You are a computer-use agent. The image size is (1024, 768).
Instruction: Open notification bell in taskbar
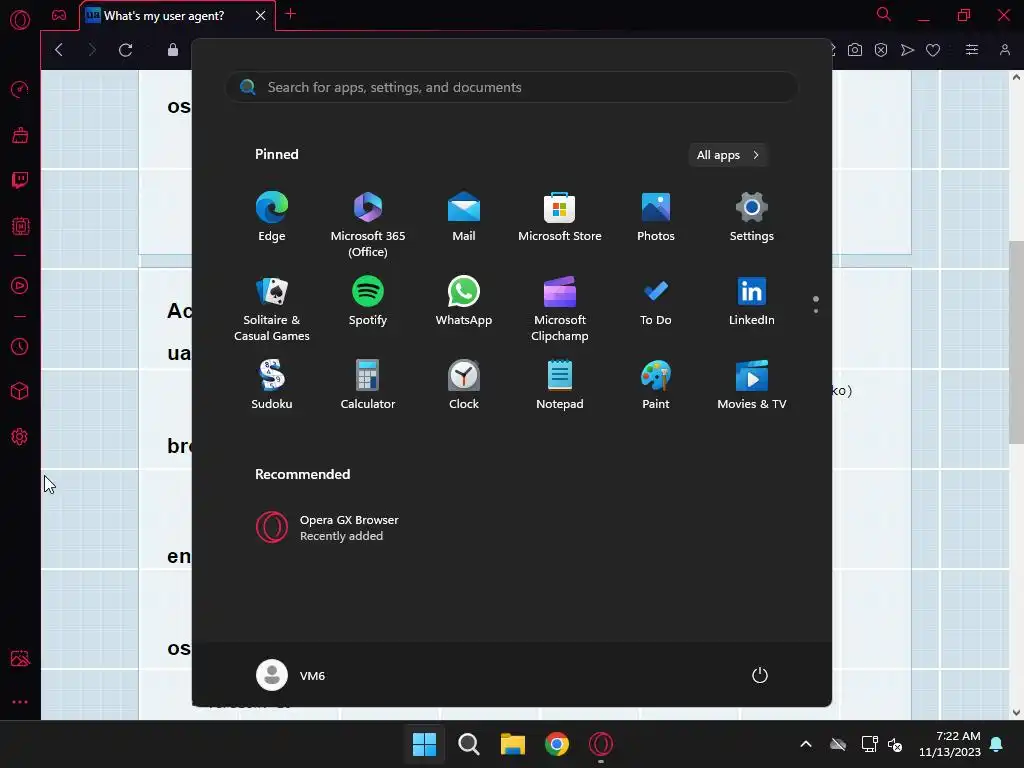997,744
